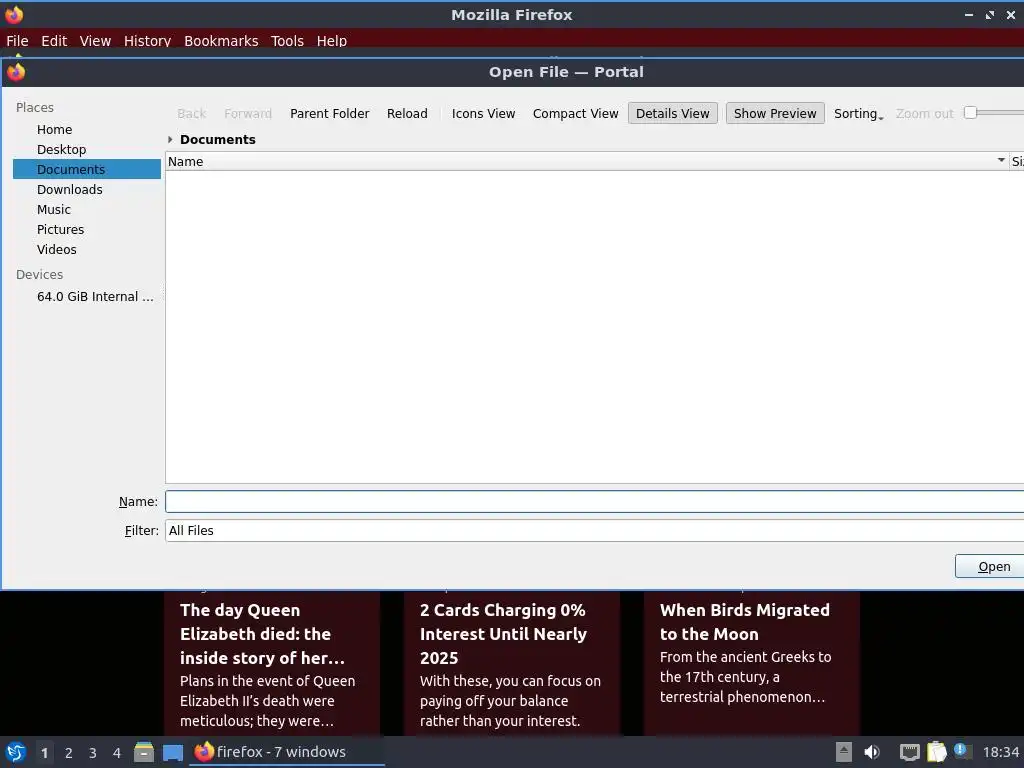Open the volume control tray icon
The width and height of the screenshot is (1024, 768).
872,752
